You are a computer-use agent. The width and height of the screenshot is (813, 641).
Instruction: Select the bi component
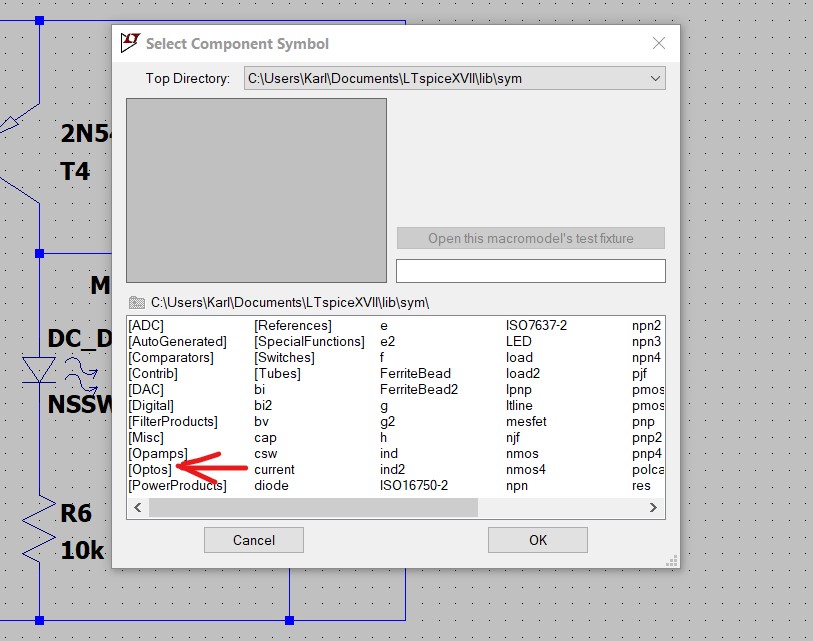click(x=259, y=389)
